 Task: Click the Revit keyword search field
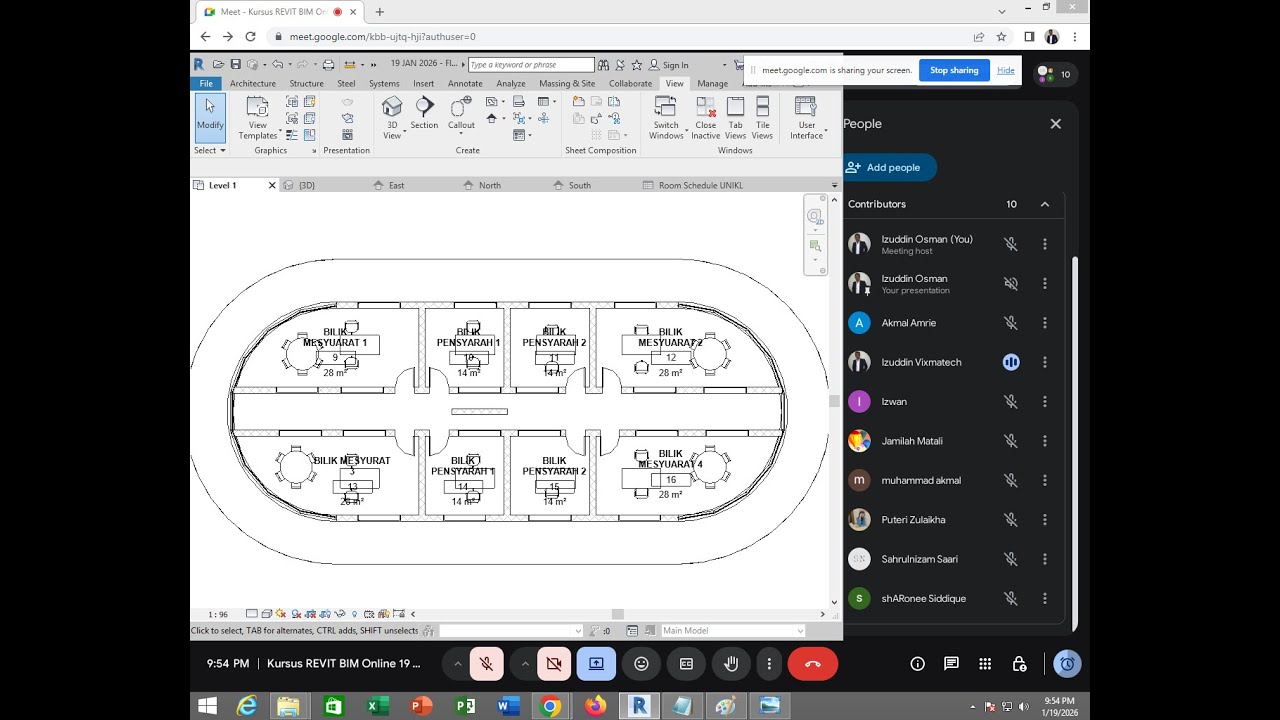[x=531, y=65]
